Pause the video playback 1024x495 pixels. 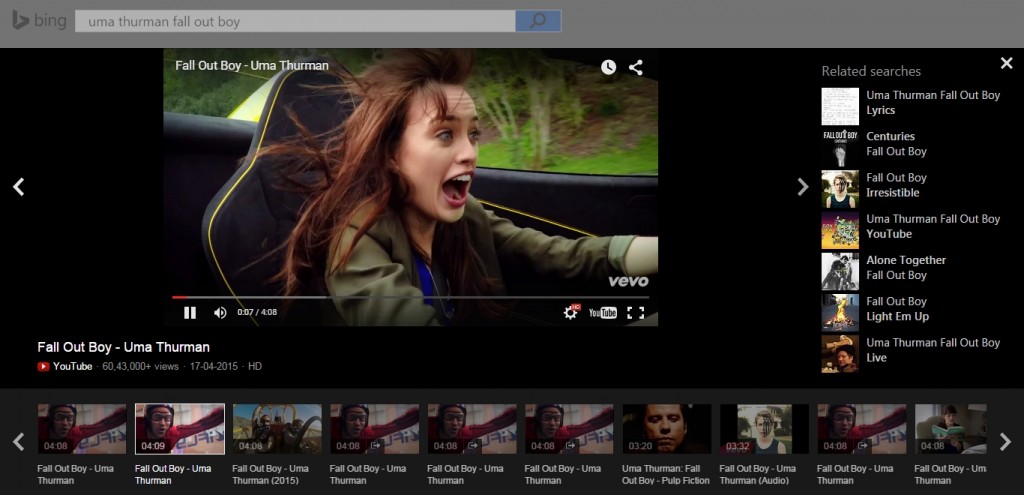coord(190,313)
